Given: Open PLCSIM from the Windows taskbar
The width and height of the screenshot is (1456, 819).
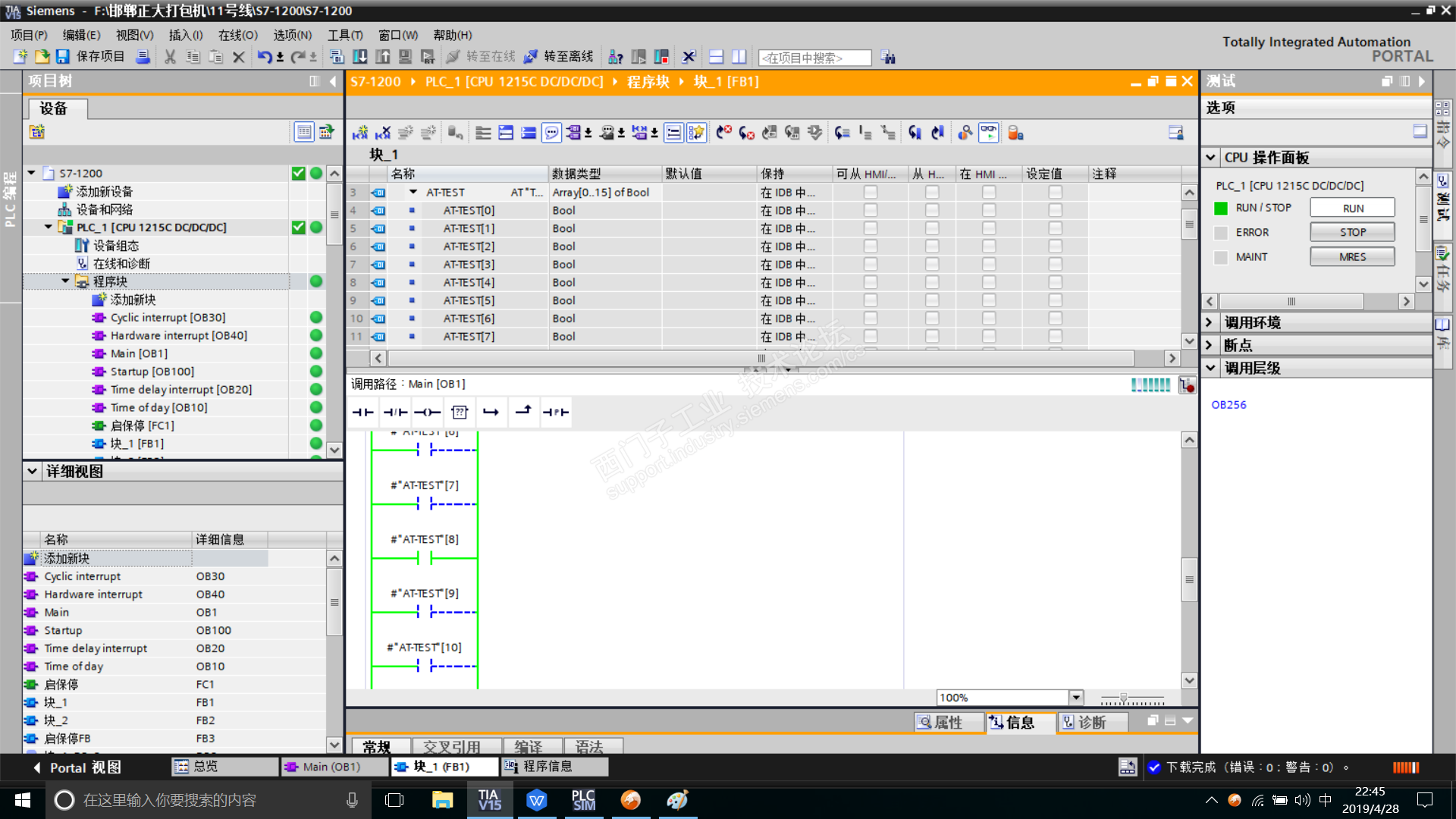Looking at the screenshot, I should (583, 800).
